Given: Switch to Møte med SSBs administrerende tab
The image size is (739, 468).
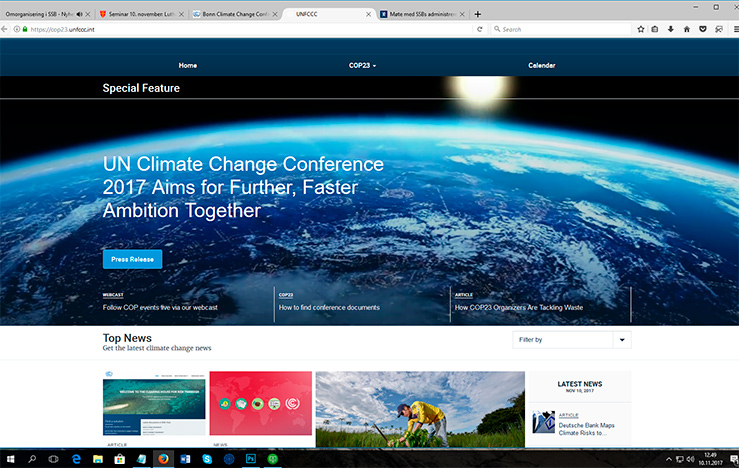Looking at the screenshot, I should (422, 14).
